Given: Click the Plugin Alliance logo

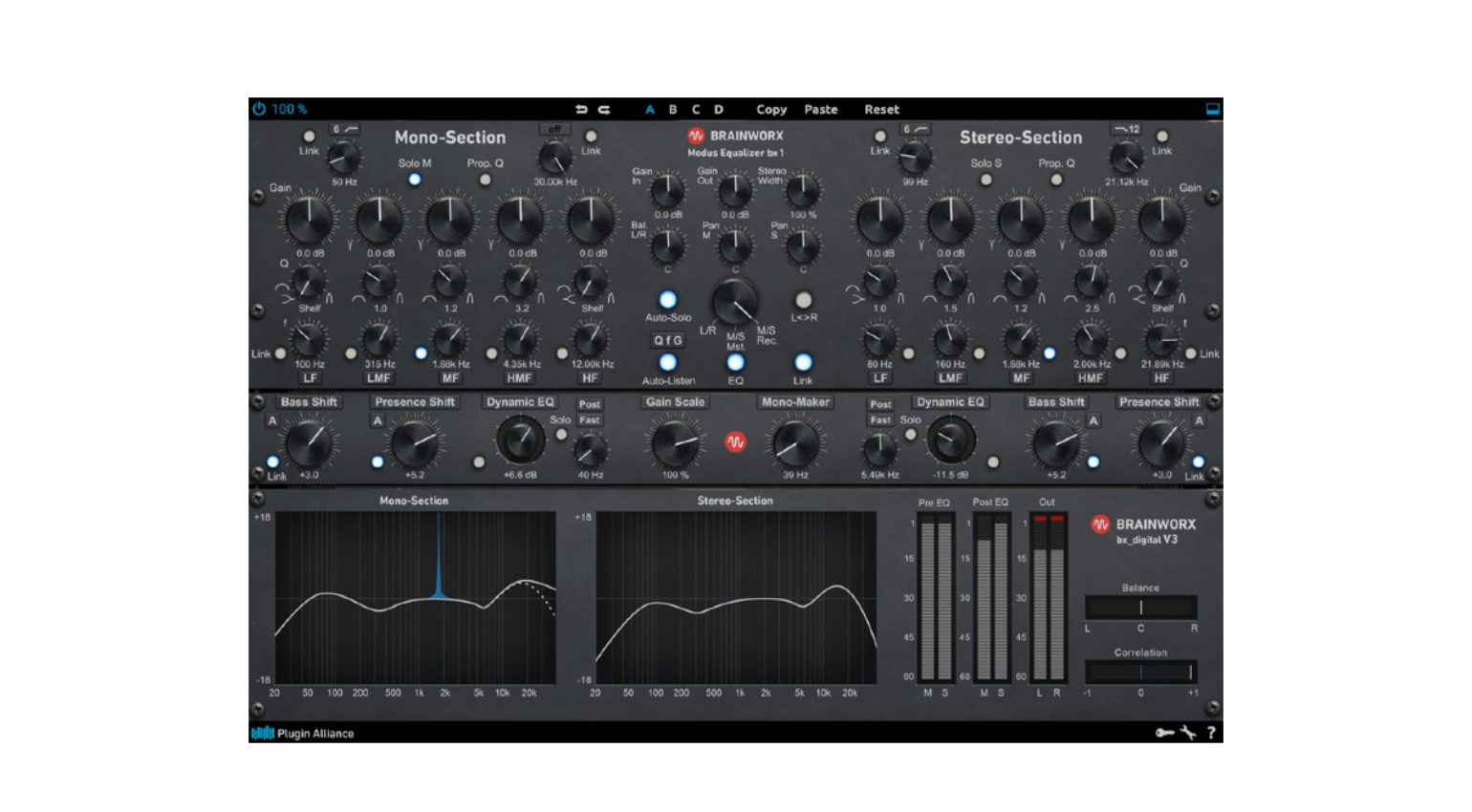Looking at the screenshot, I should click(x=303, y=733).
